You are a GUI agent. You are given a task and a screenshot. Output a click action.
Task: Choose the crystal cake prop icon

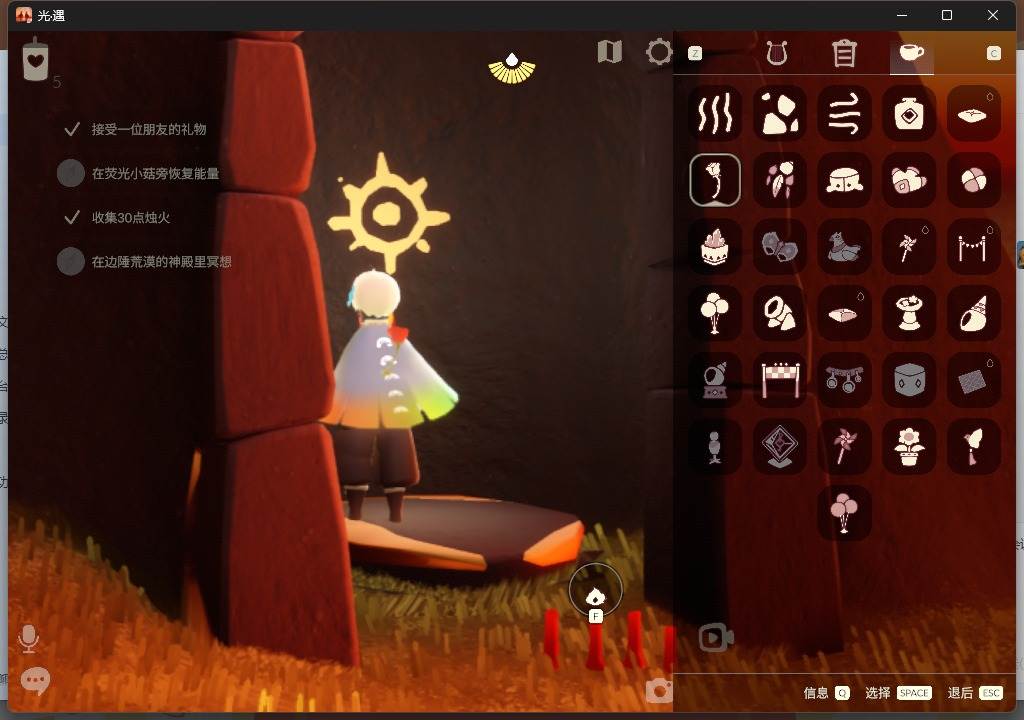coord(714,247)
